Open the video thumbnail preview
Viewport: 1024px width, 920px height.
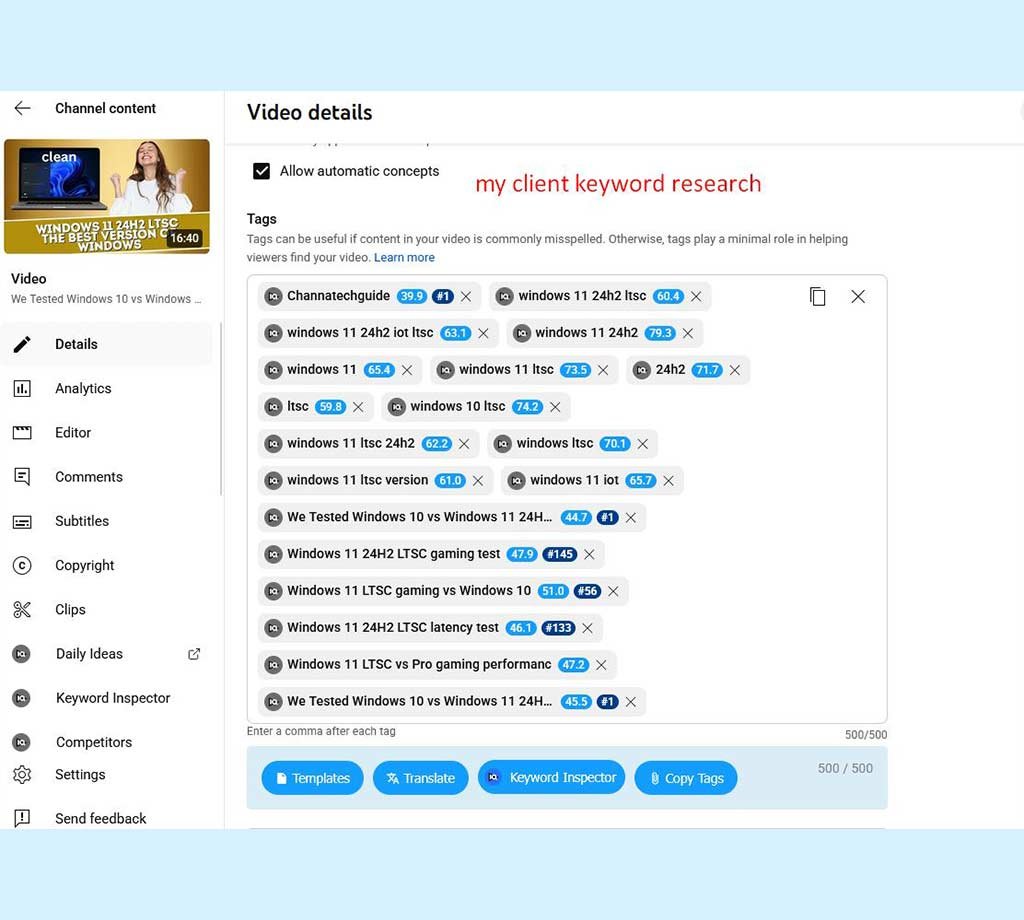tap(107, 196)
